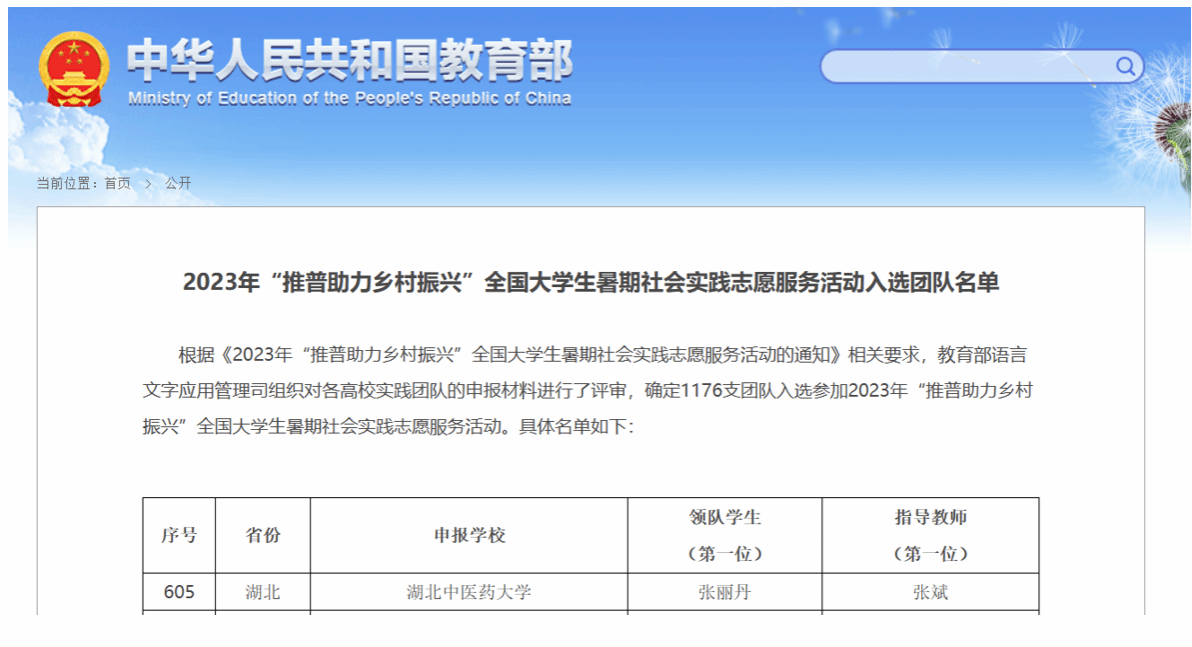The width and height of the screenshot is (1192, 647).
Task: Click row number 605 cell
Action: click(x=179, y=592)
